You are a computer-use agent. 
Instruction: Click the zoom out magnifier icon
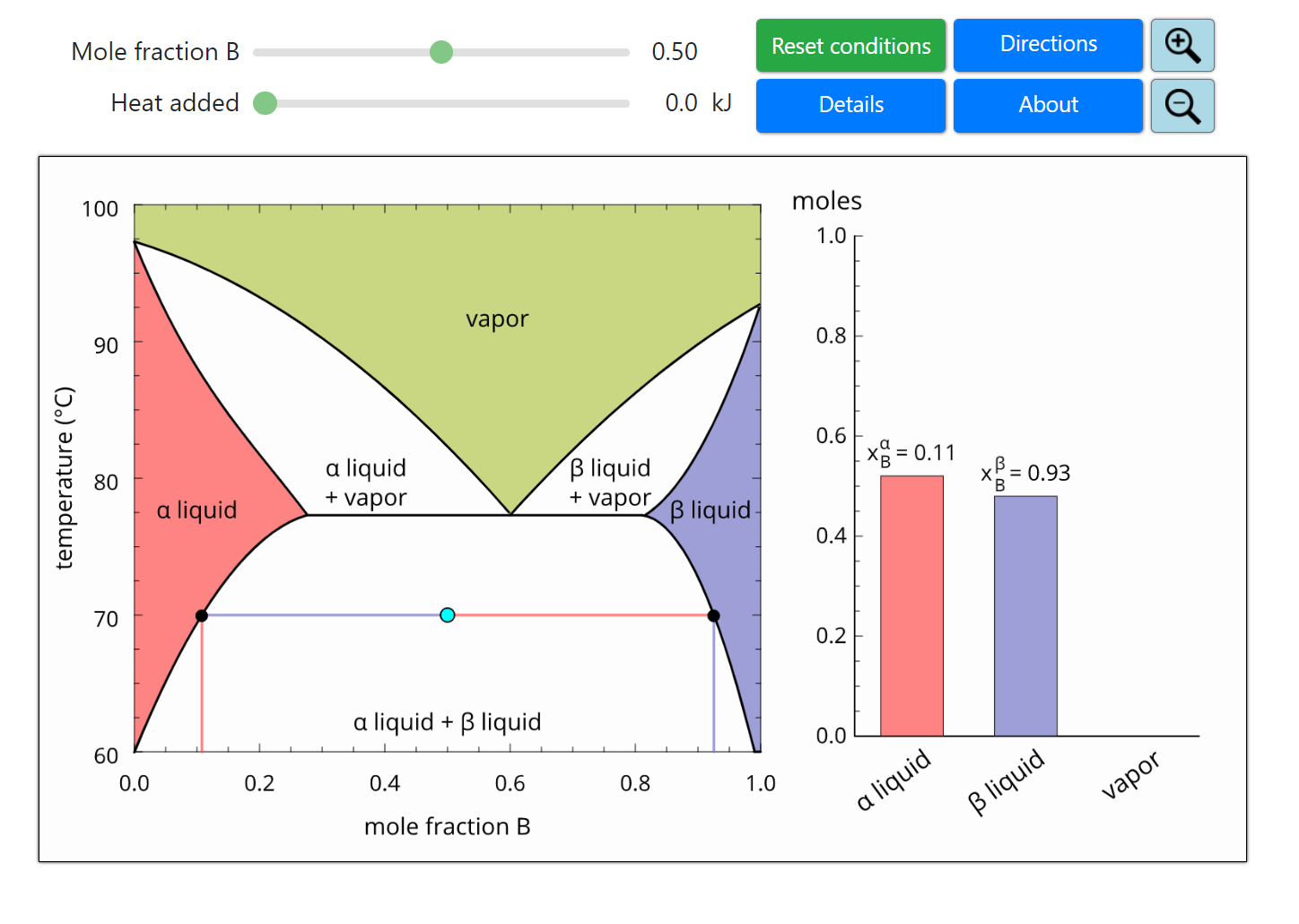coord(1181,106)
